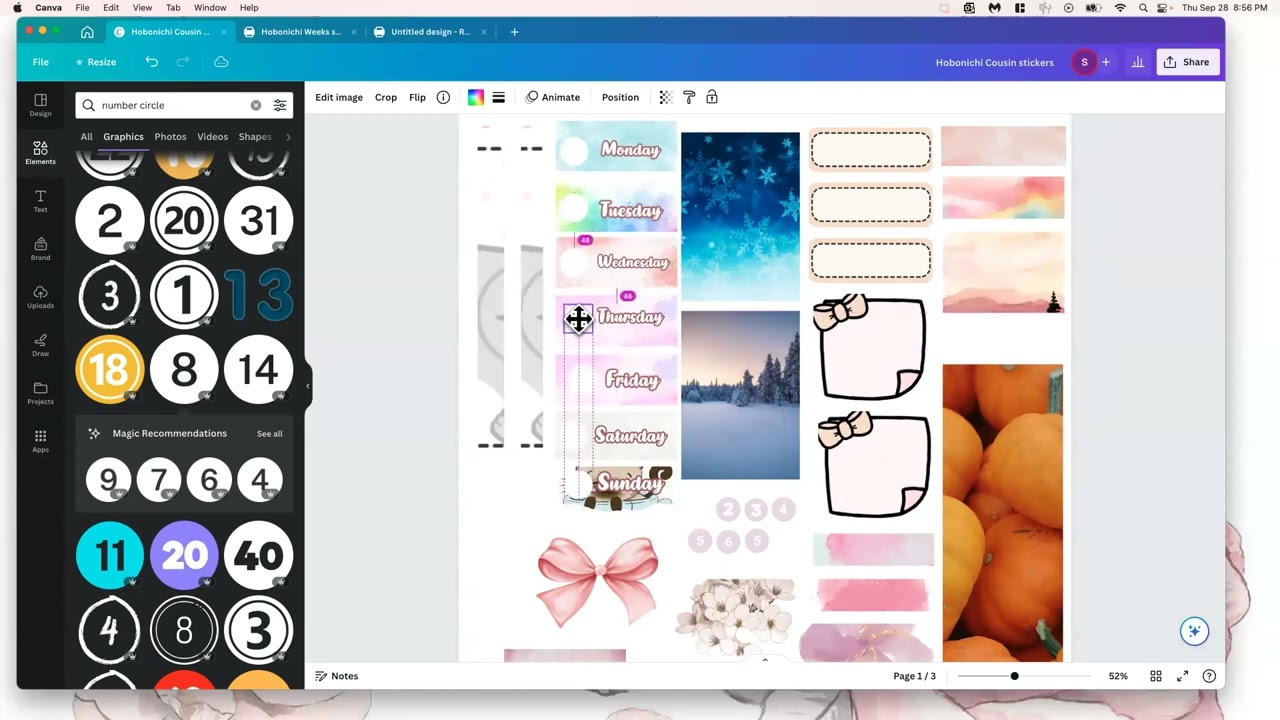Switch to the All elements tab

pyautogui.click(x=86, y=137)
